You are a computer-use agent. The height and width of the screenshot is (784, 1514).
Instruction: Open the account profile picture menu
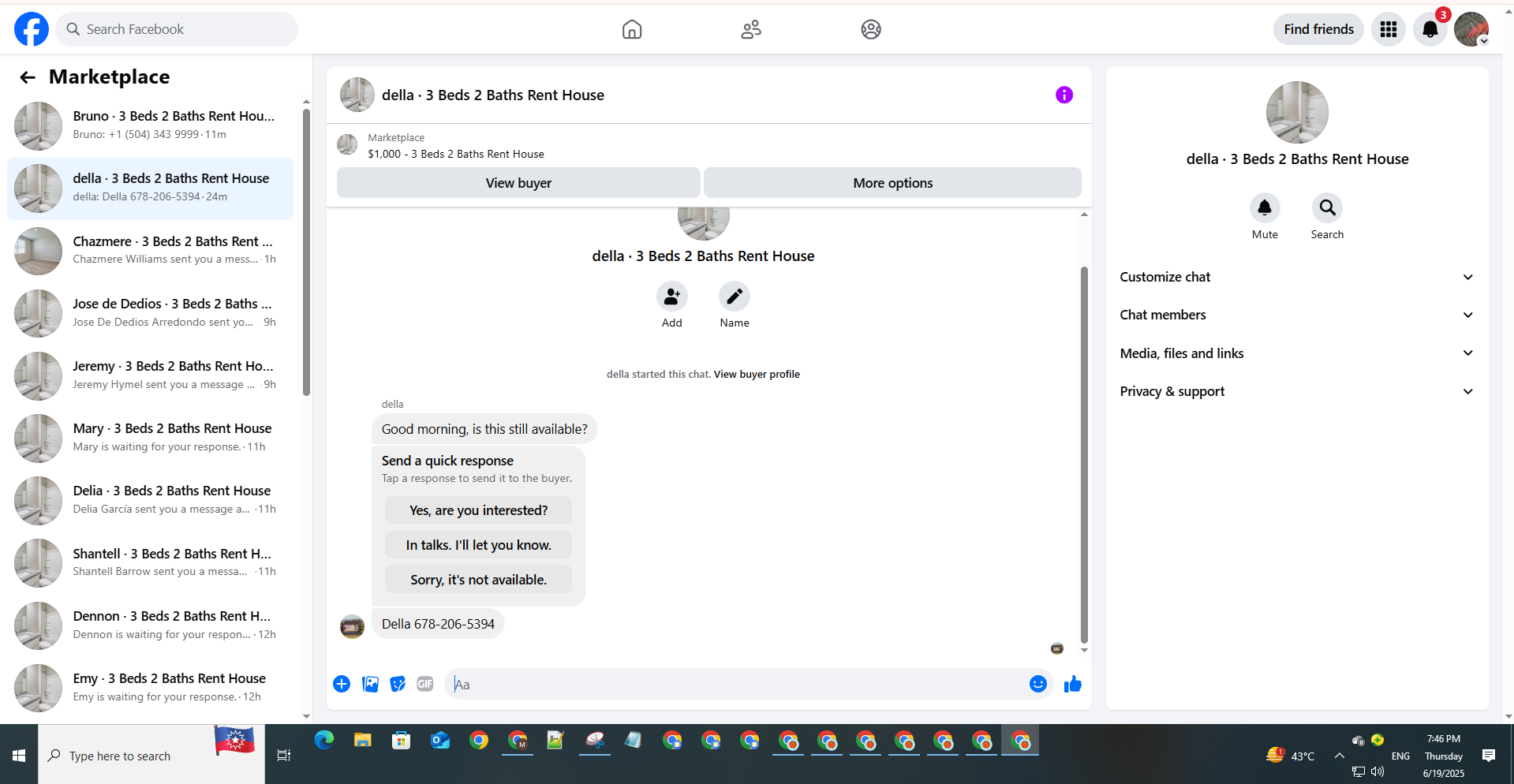1471,29
